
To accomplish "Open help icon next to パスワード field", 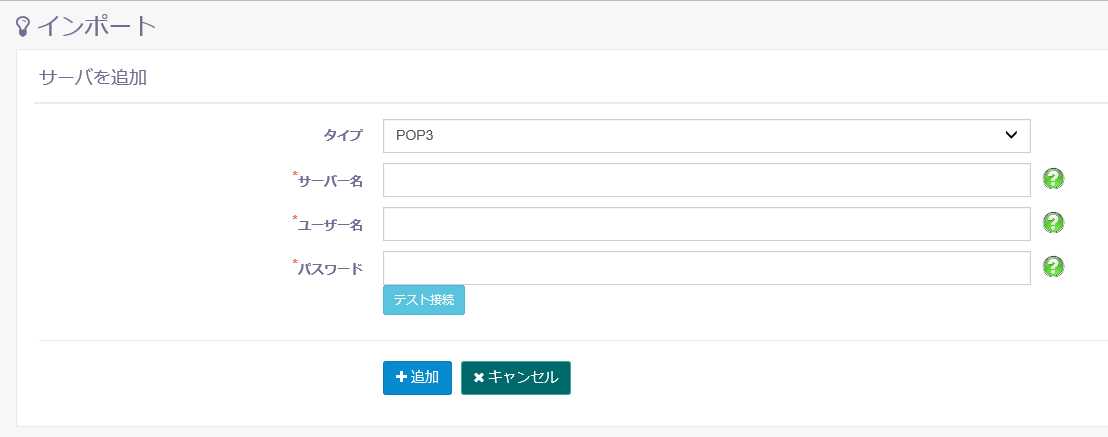I will pyautogui.click(x=1053, y=267).
